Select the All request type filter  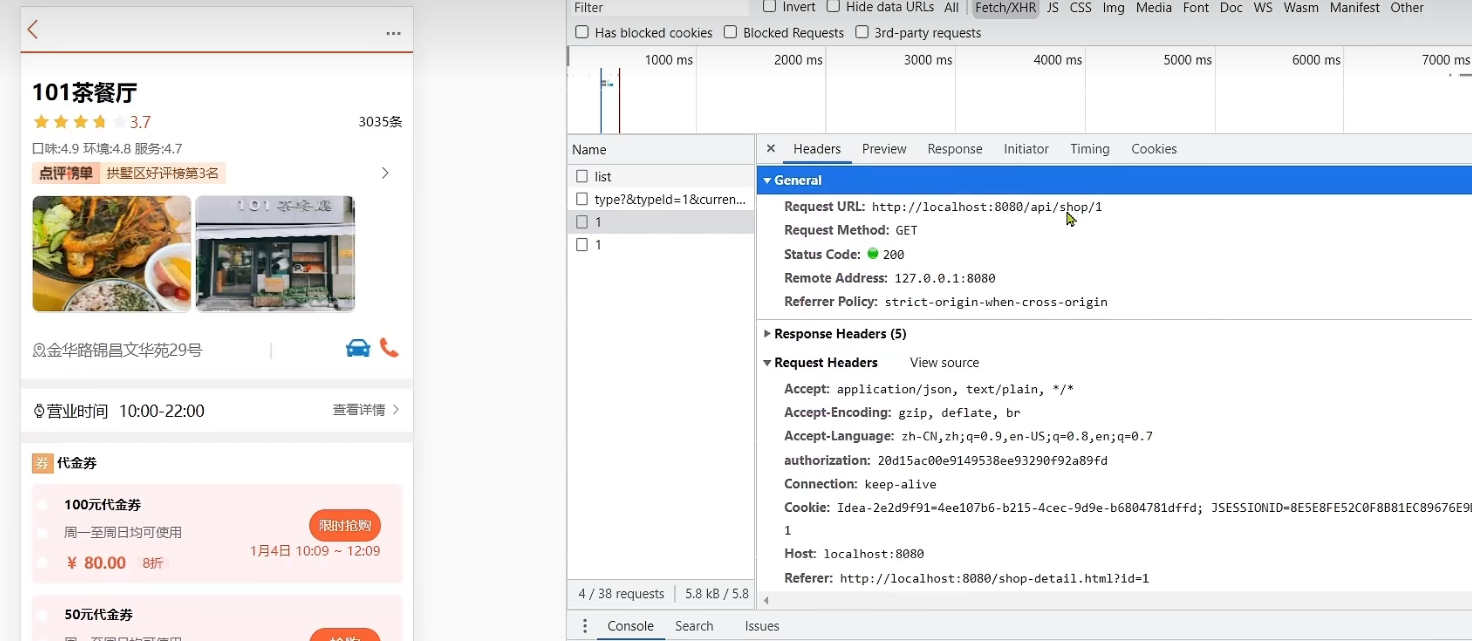(951, 8)
